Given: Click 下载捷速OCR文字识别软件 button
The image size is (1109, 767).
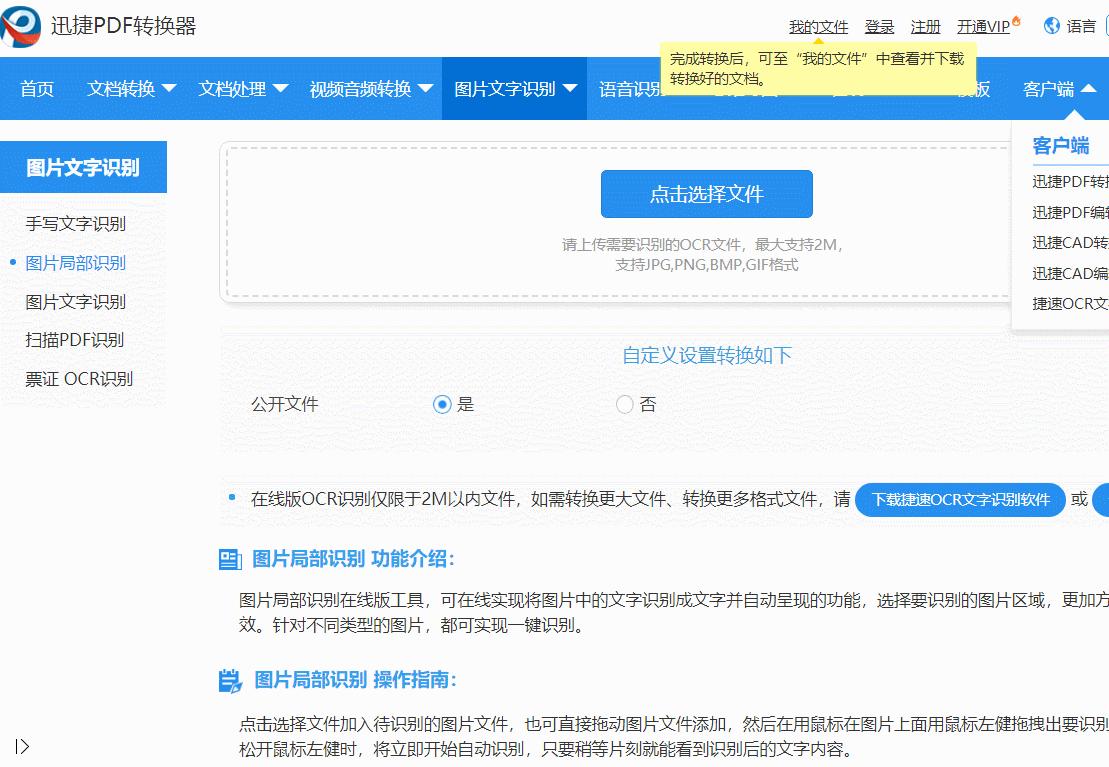Looking at the screenshot, I should [959, 501].
